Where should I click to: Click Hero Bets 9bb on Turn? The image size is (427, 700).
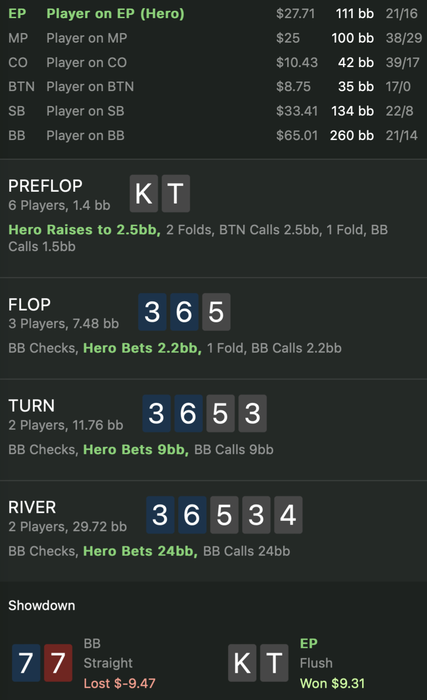click(136, 449)
